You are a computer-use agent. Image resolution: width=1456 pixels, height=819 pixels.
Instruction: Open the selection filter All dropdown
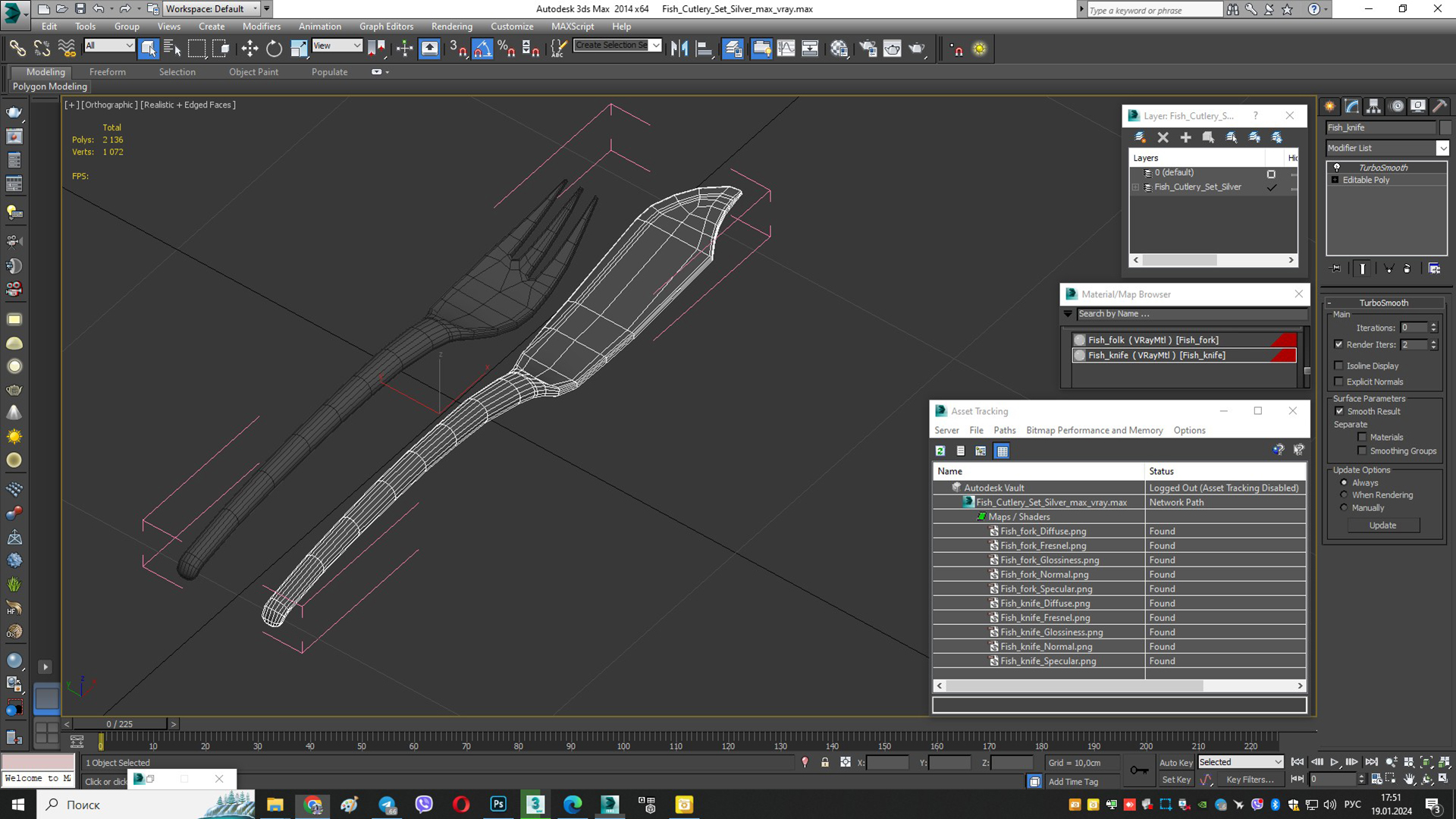109,45
